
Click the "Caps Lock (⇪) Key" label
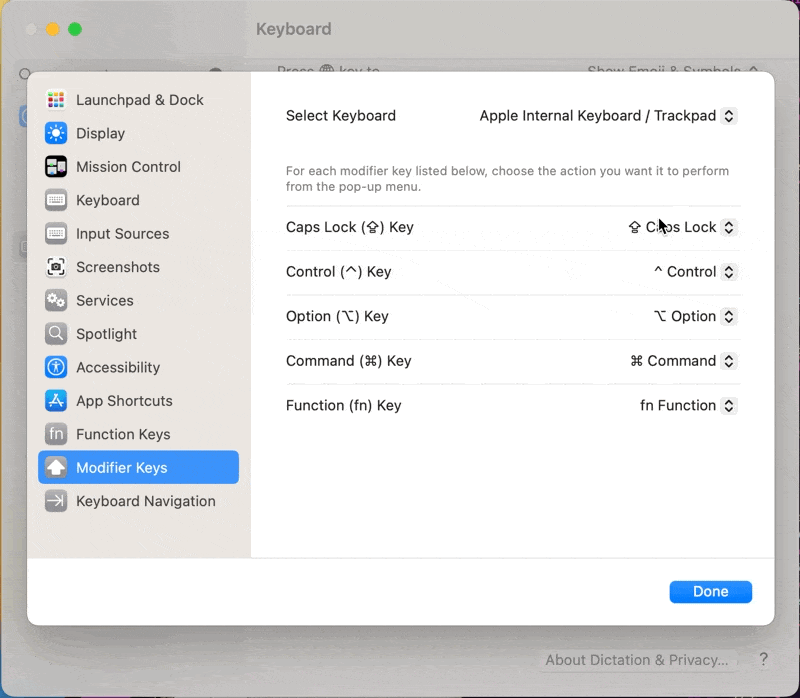point(349,227)
